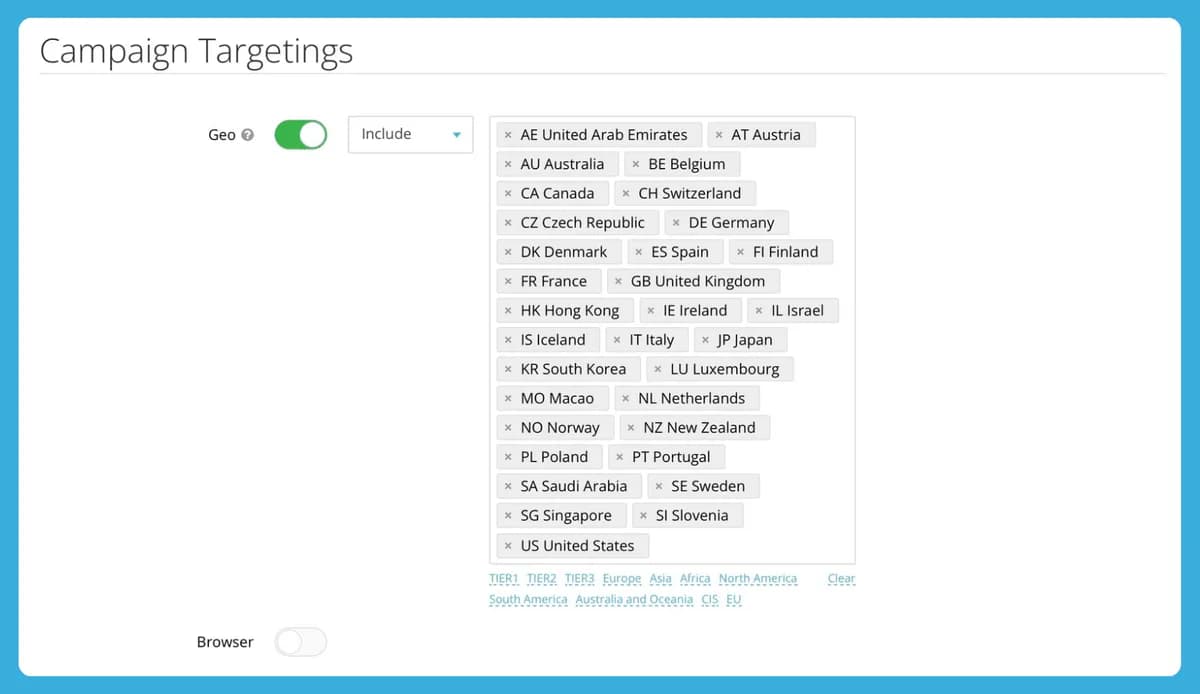The width and height of the screenshot is (1200, 694).
Task: Clear all selected countries
Action: point(841,579)
